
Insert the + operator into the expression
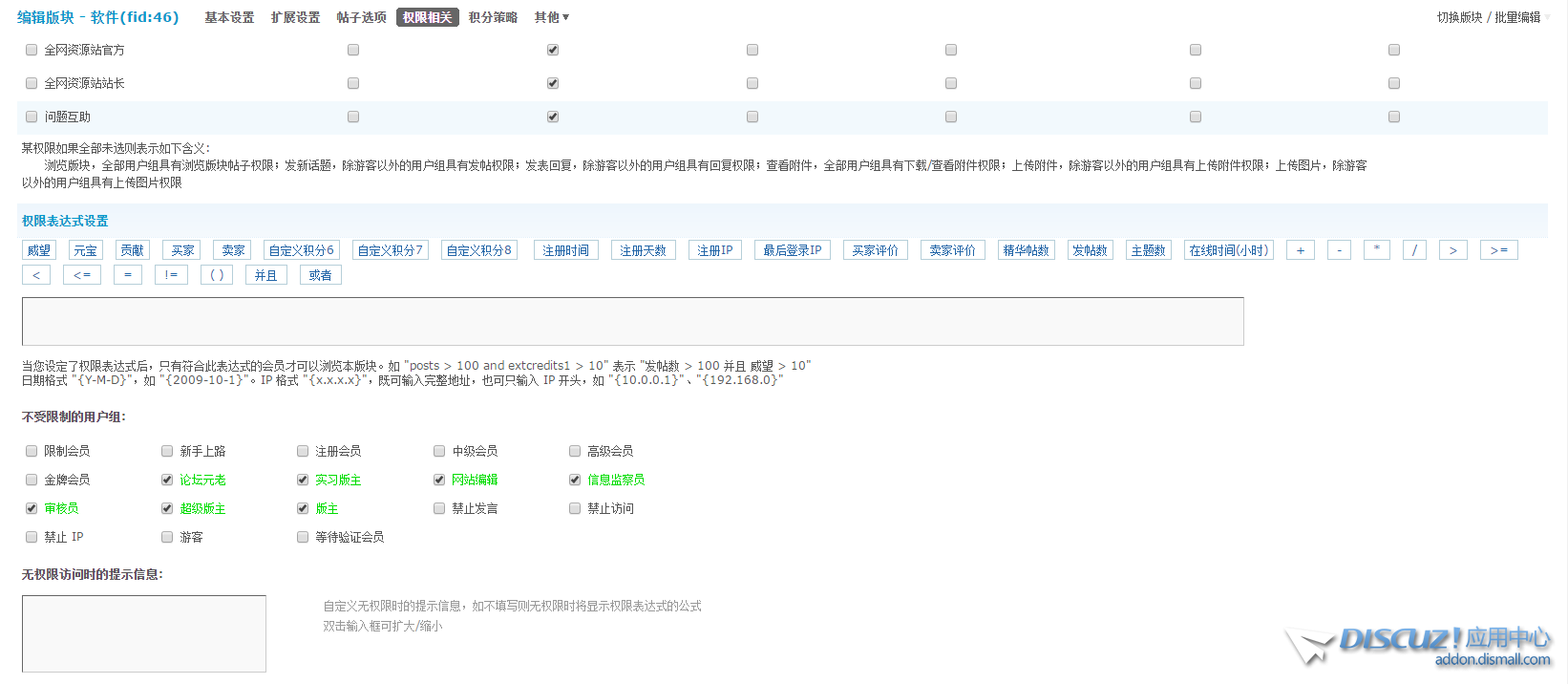(x=1300, y=250)
